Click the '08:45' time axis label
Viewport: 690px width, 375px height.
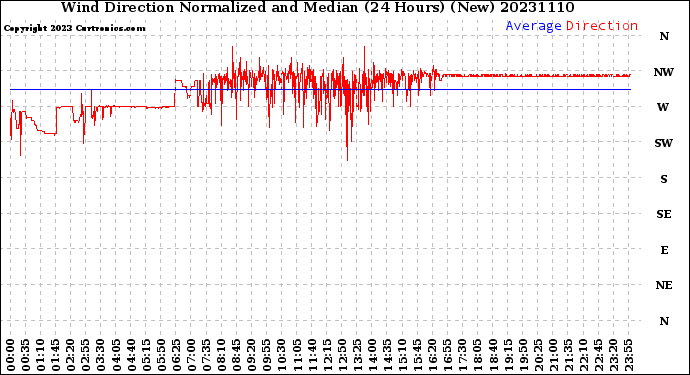click(237, 355)
